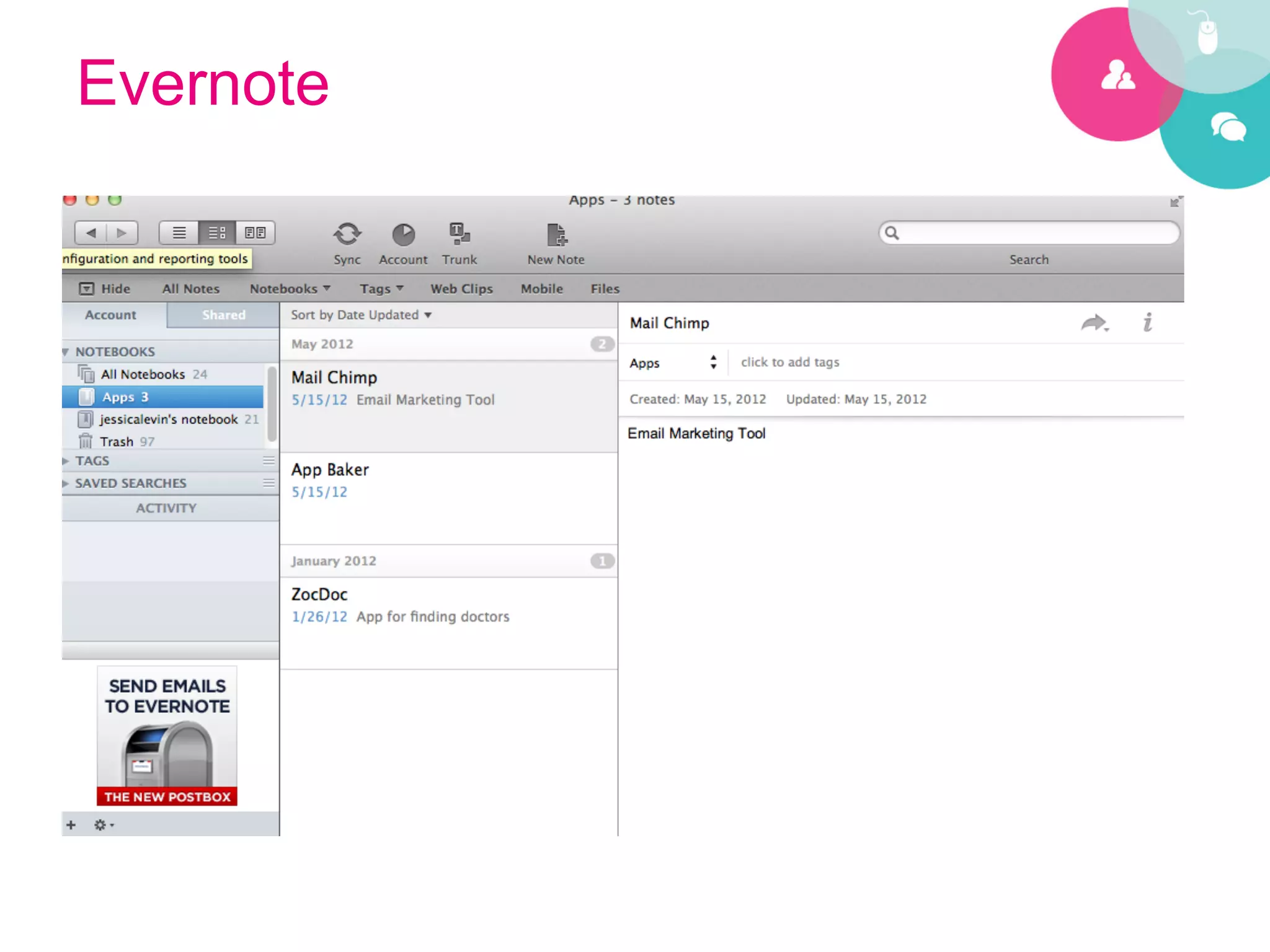Image resolution: width=1270 pixels, height=952 pixels.
Task: Switch to list view layout
Action: pos(179,233)
